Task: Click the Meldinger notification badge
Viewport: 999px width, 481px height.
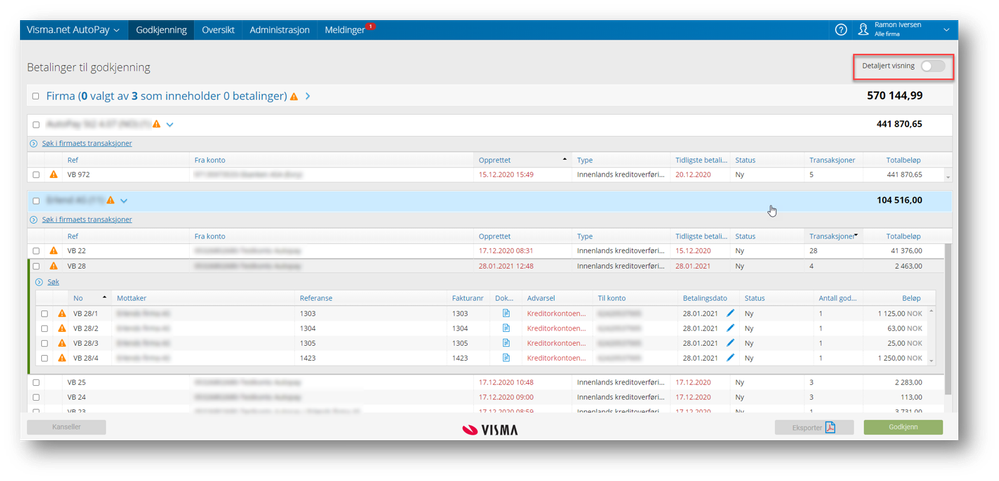Action: (370, 26)
